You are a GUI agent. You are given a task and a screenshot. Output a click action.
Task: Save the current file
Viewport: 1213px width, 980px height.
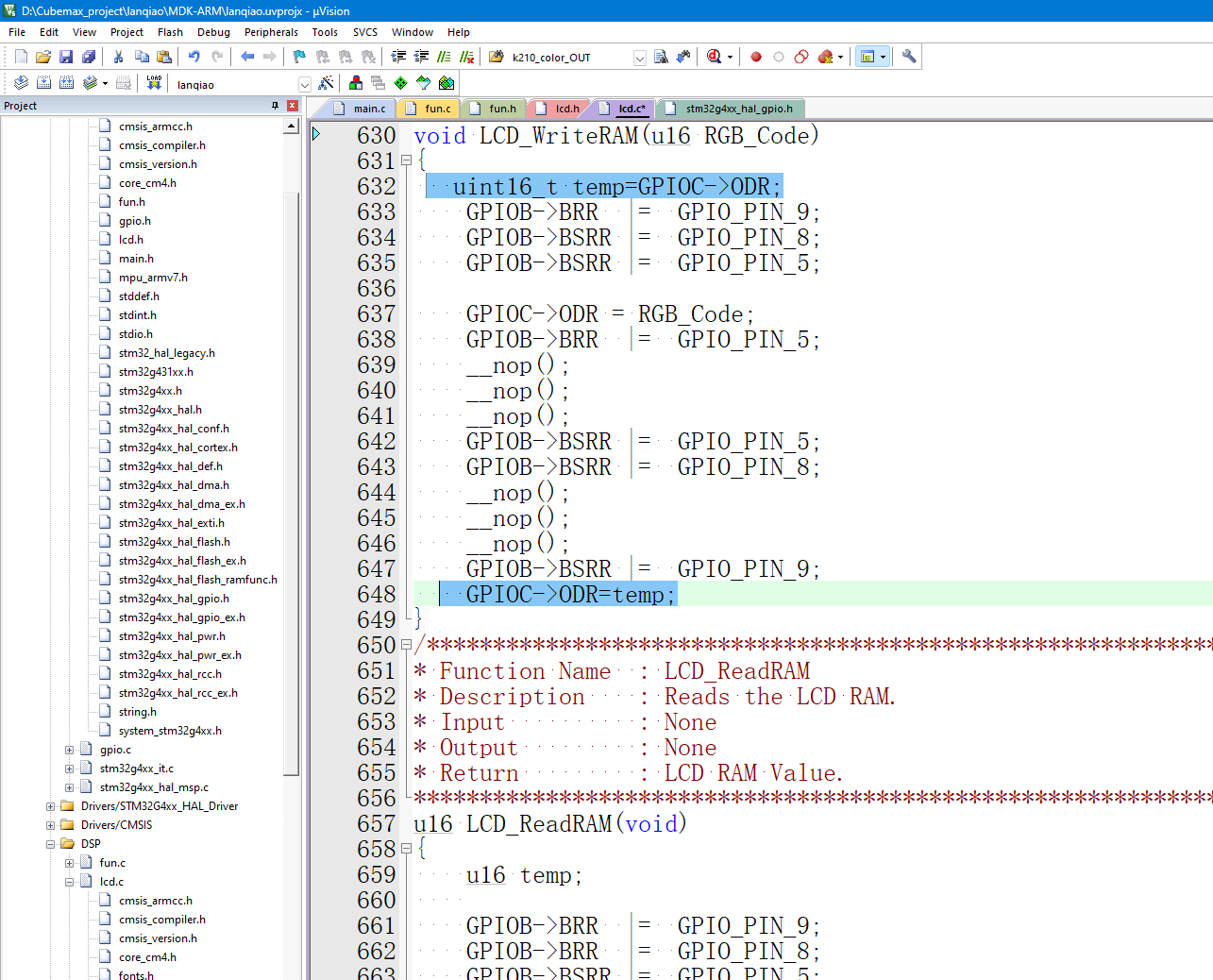(x=66, y=57)
